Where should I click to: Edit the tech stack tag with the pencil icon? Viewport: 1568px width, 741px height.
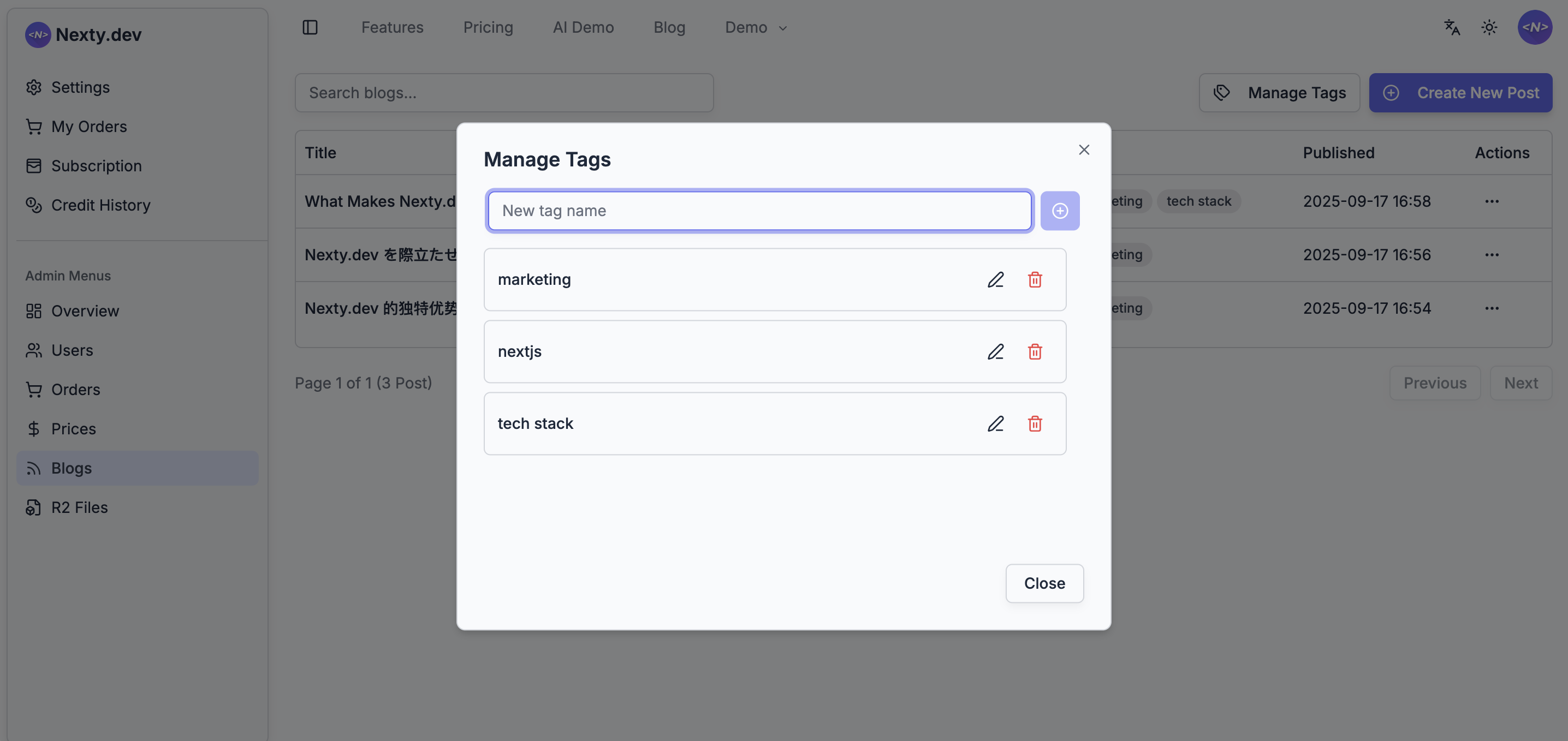pos(995,423)
